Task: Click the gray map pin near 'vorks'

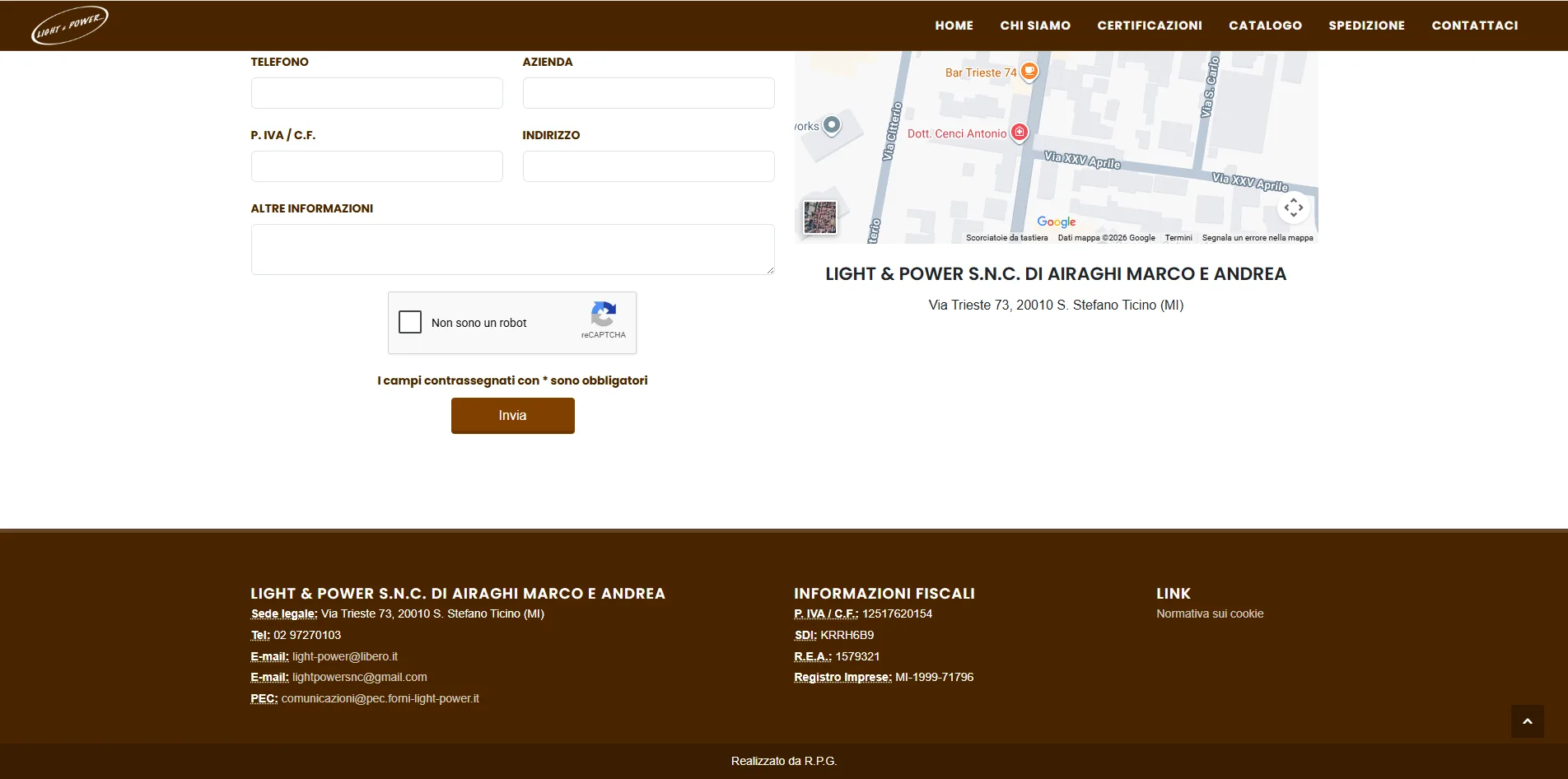Action: pos(833,125)
